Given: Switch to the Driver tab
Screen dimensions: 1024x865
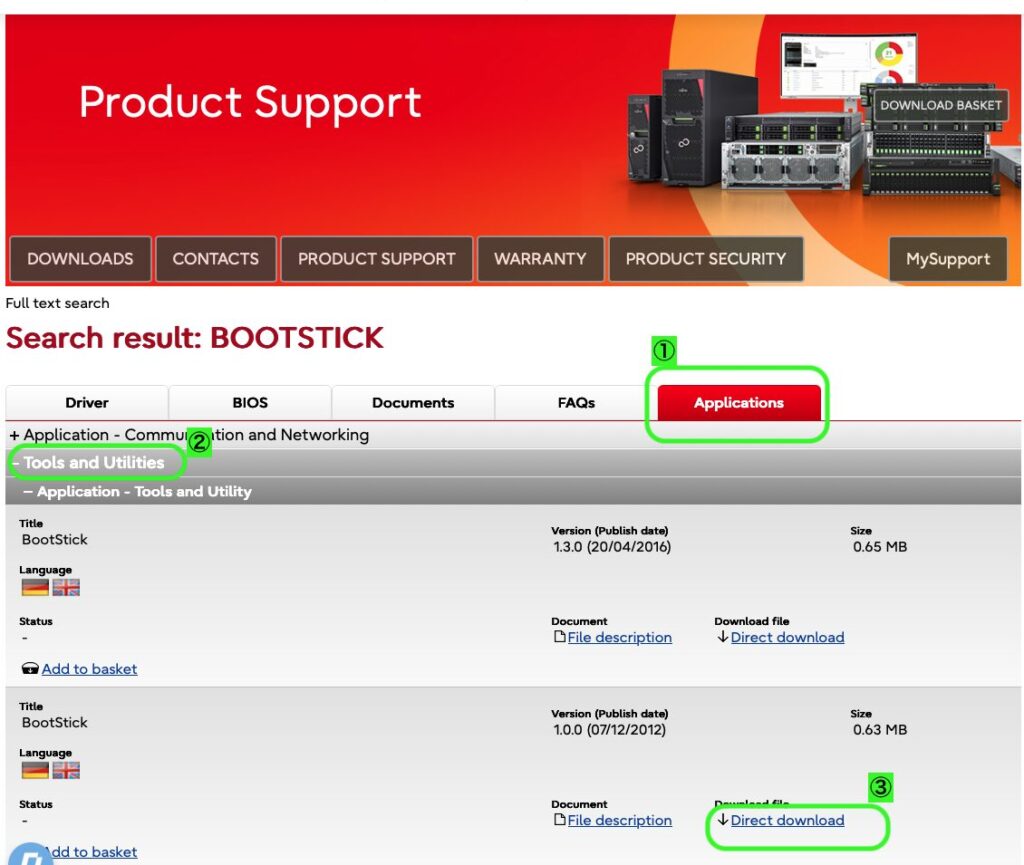Looking at the screenshot, I should tap(87, 403).
